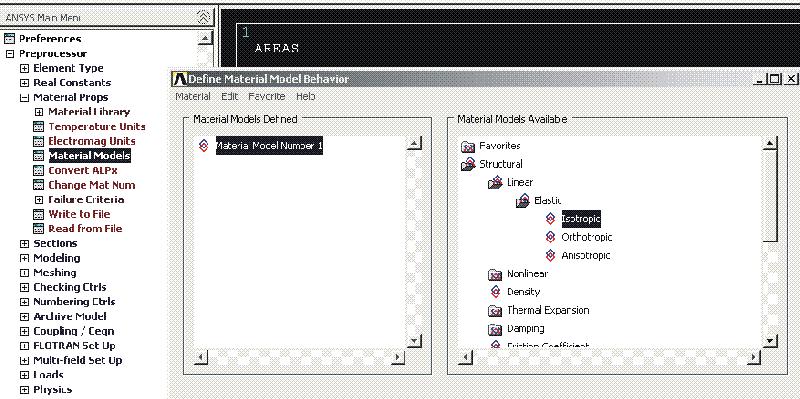Viewport: 800px width, 399px height.
Task: Expand the Failure Criteria node
Action: (39, 200)
